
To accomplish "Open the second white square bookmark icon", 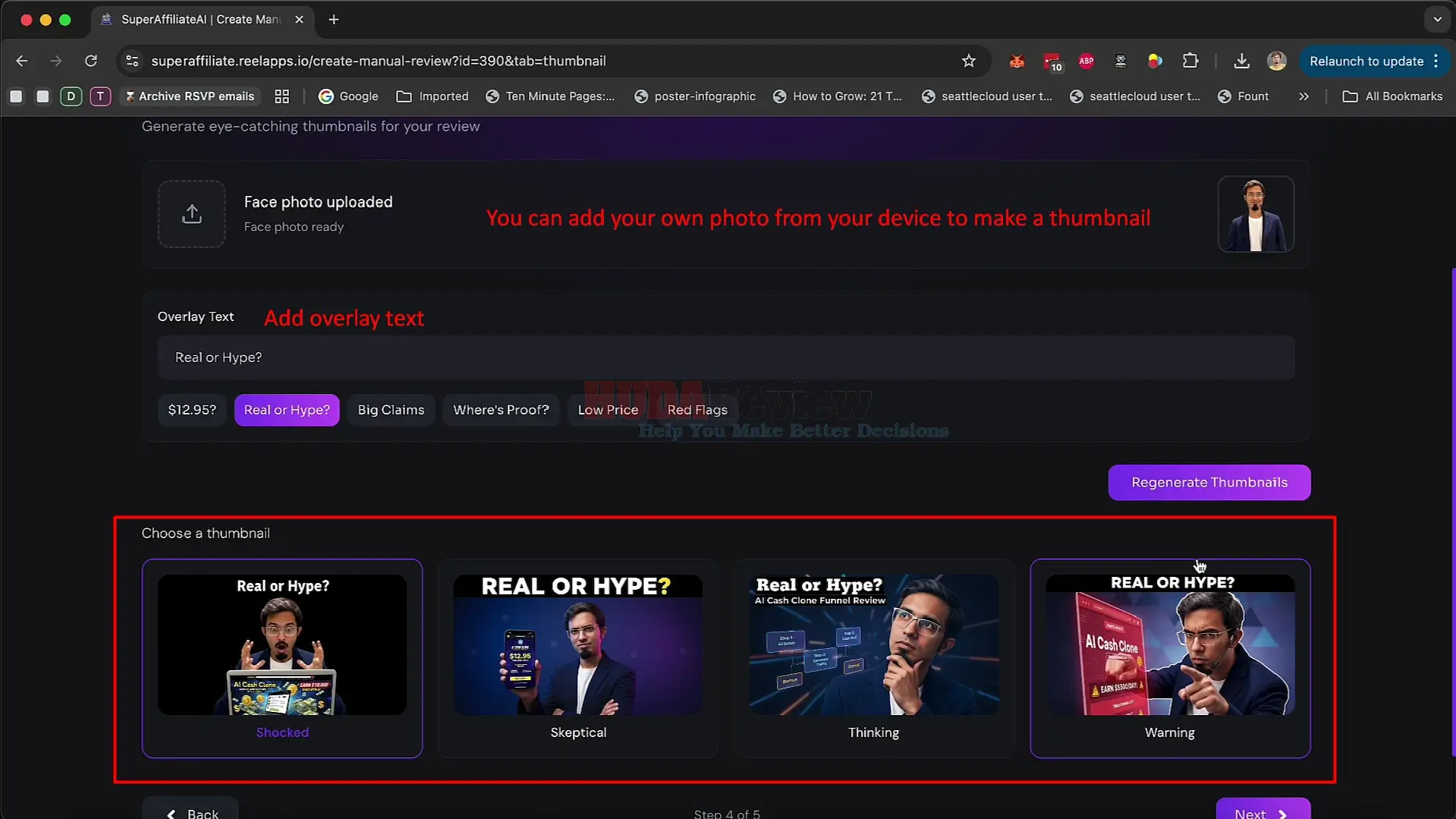I will pos(42,96).
